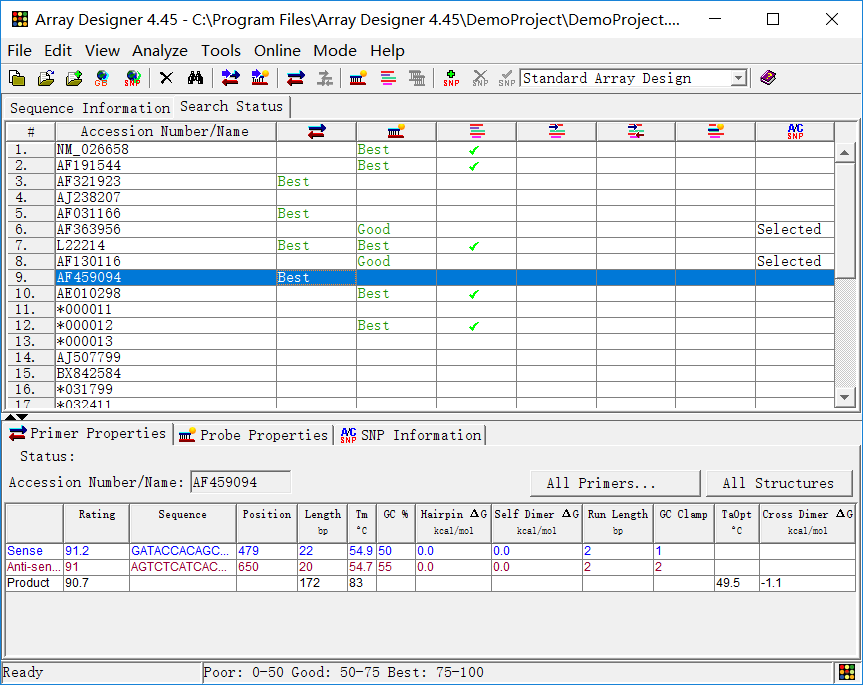Select the AE010298 row

[420, 293]
